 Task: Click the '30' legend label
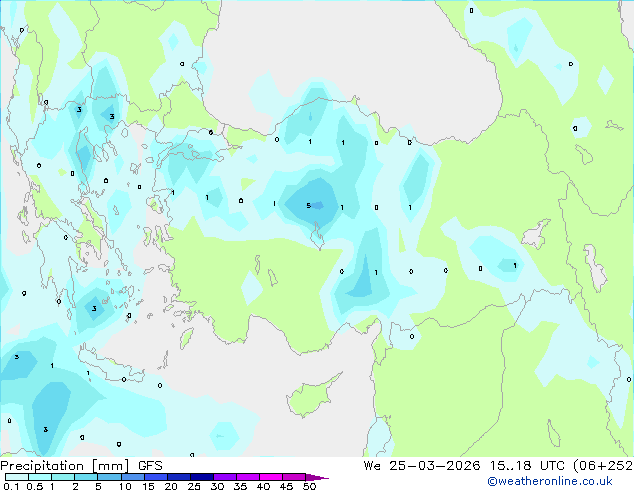(x=217, y=486)
